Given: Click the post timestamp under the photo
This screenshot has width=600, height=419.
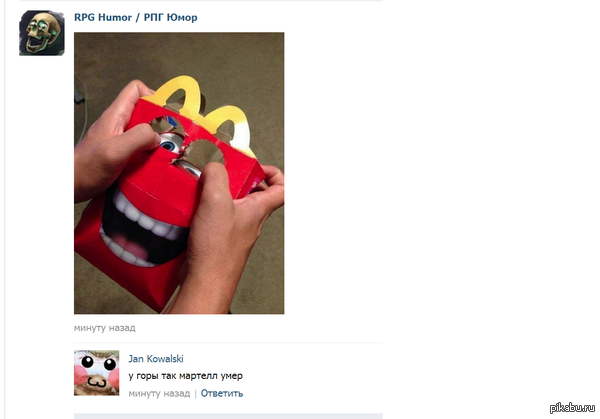Looking at the screenshot, I should pos(104,328).
